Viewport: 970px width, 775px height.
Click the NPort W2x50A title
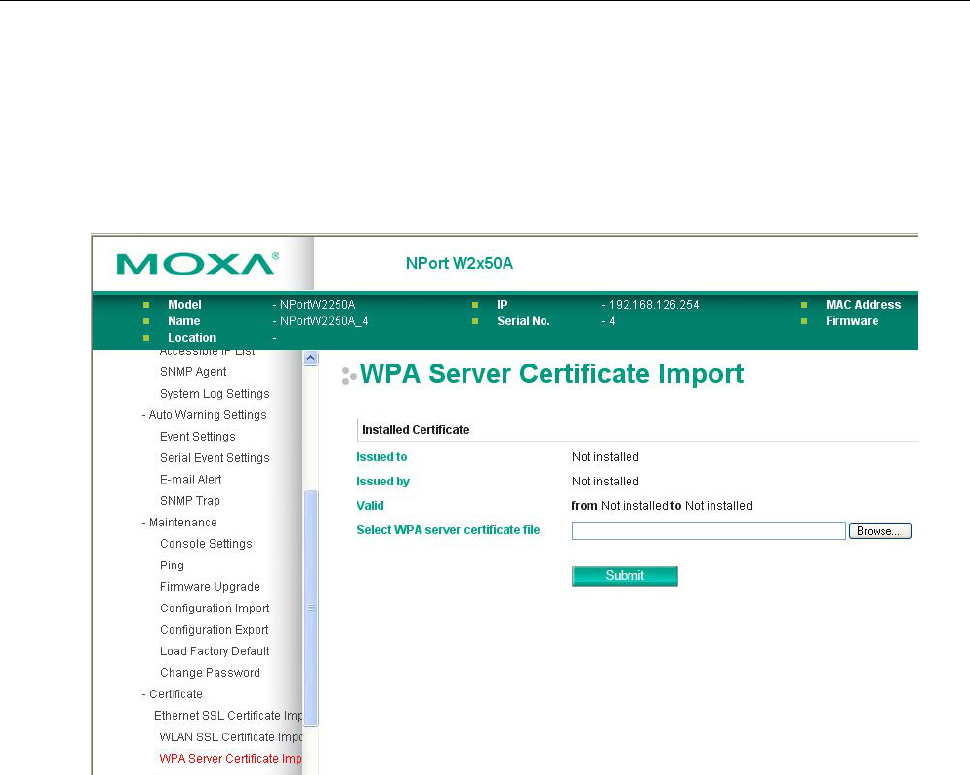coord(459,263)
